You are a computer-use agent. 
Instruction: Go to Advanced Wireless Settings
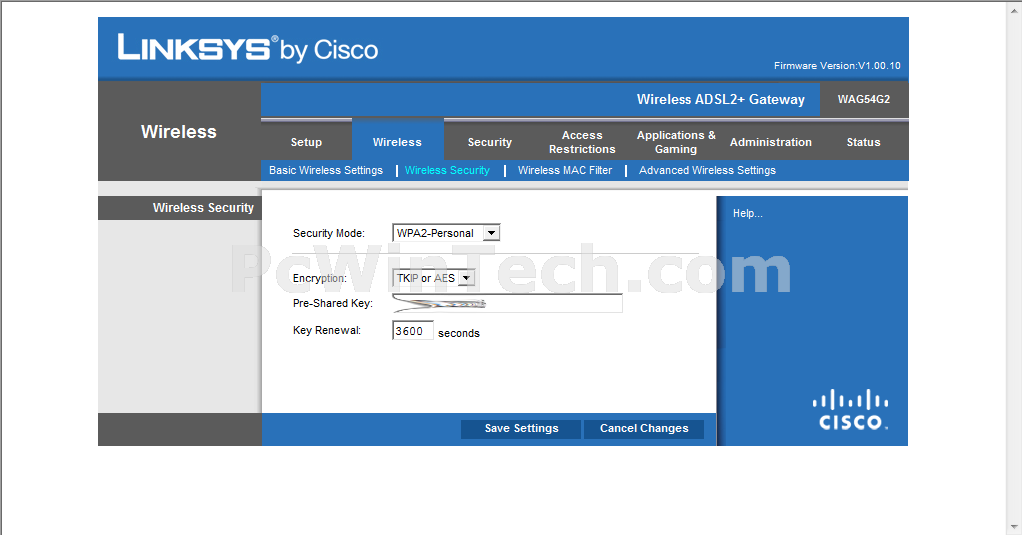click(707, 170)
